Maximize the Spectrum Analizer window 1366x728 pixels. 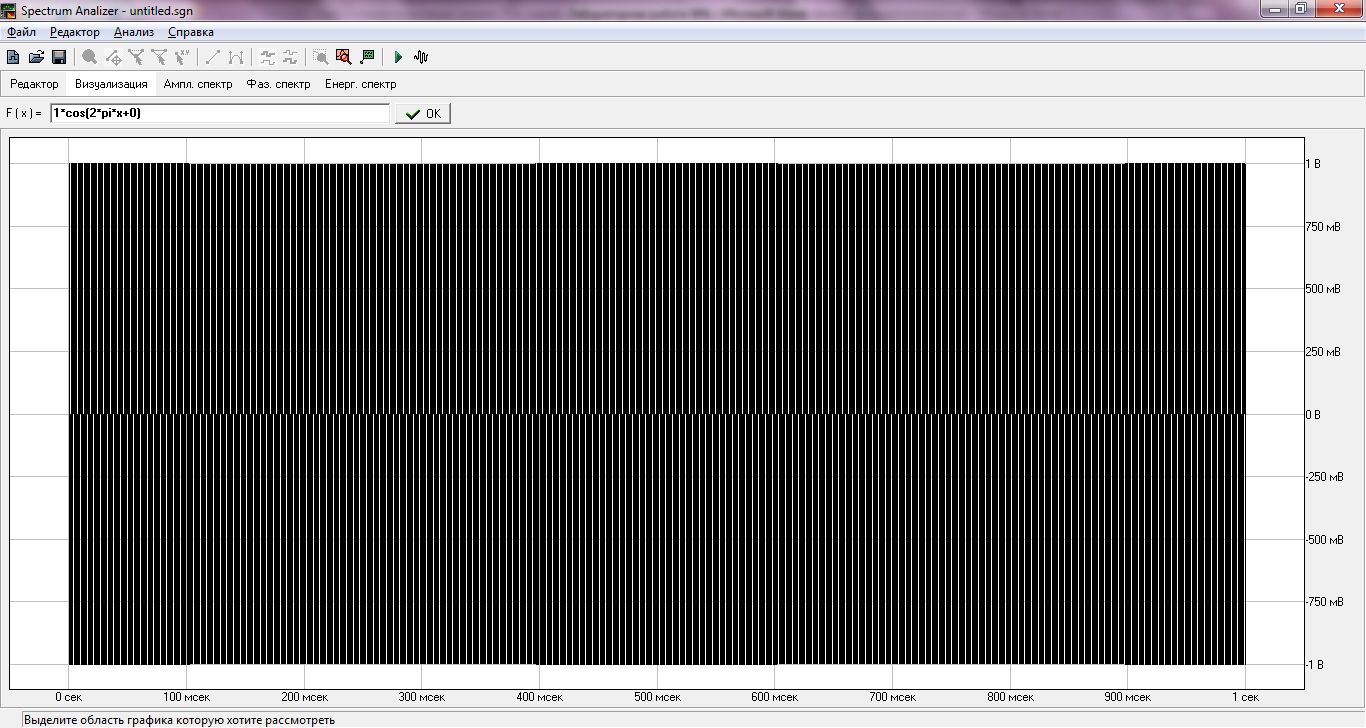coord(1300,9)
